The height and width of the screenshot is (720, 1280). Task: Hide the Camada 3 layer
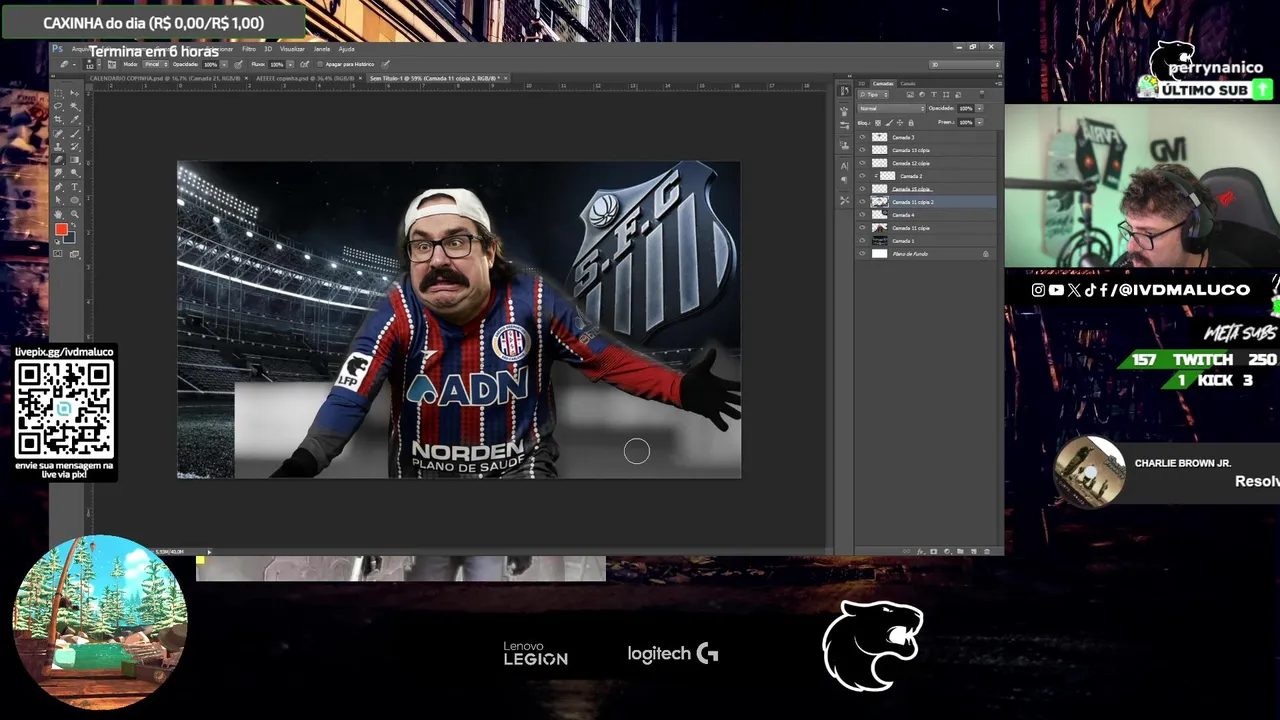coord(862,138)
